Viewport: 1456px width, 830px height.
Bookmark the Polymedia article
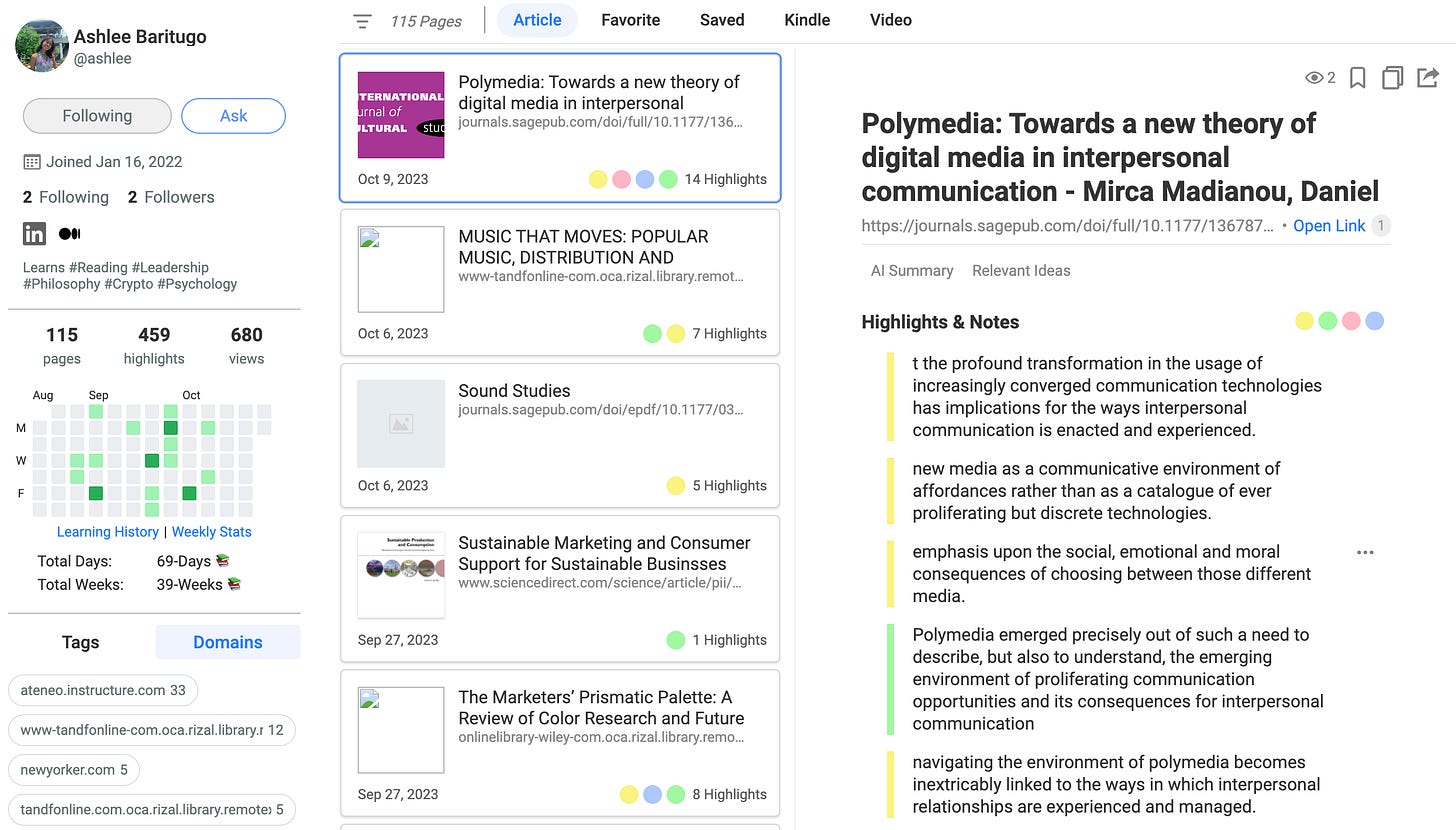coord(1357,78)
